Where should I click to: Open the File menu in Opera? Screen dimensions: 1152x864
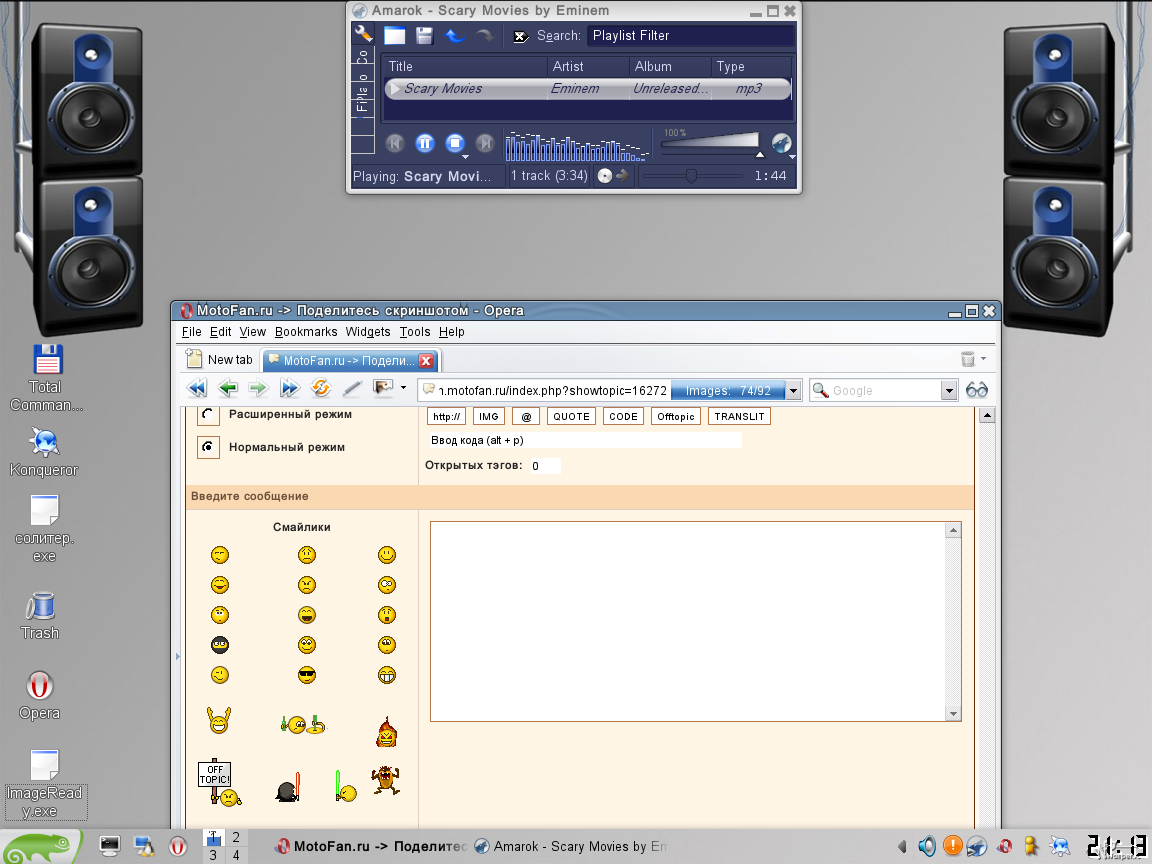click(x=191, y=332)
